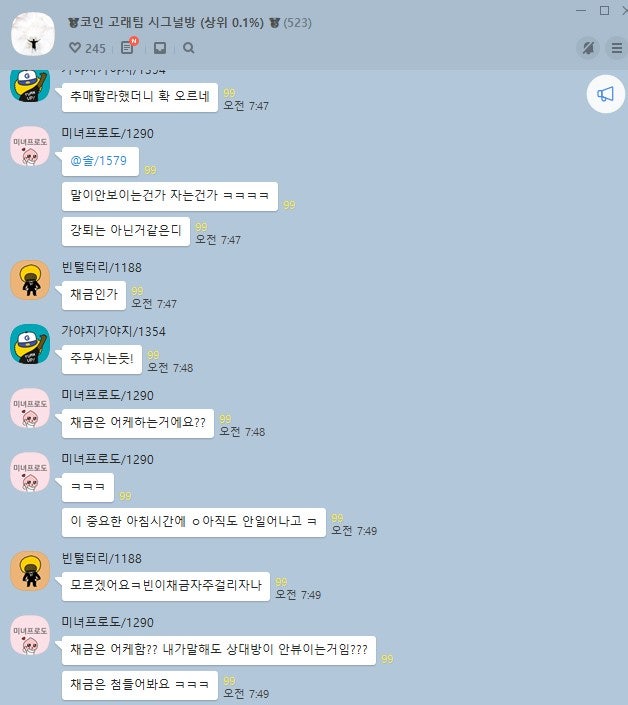Open the hamburger menu in chat header
The image size is (628, 705).
[617, 48]
